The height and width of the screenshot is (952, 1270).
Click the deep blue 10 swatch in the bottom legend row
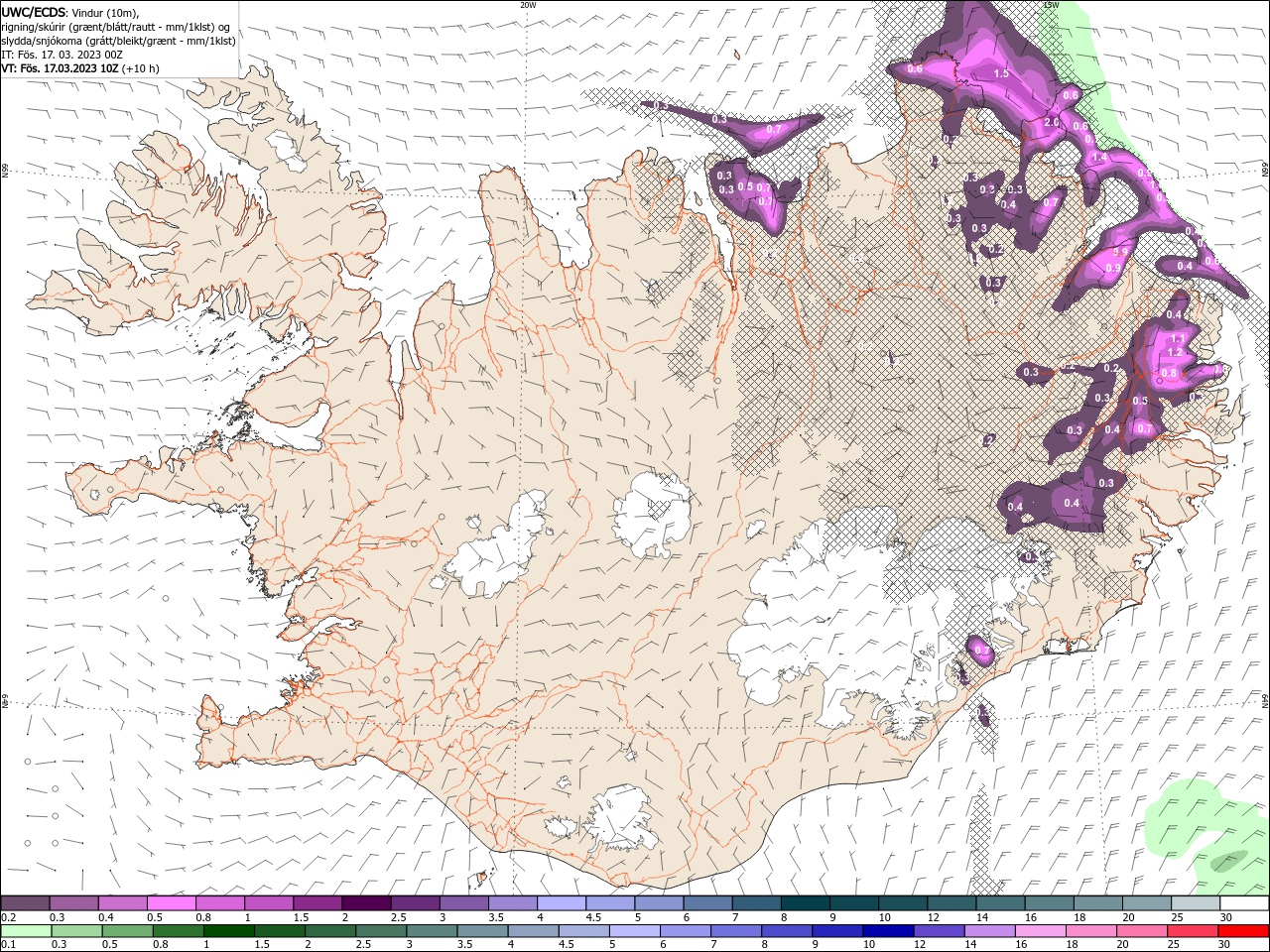[887, 931]
